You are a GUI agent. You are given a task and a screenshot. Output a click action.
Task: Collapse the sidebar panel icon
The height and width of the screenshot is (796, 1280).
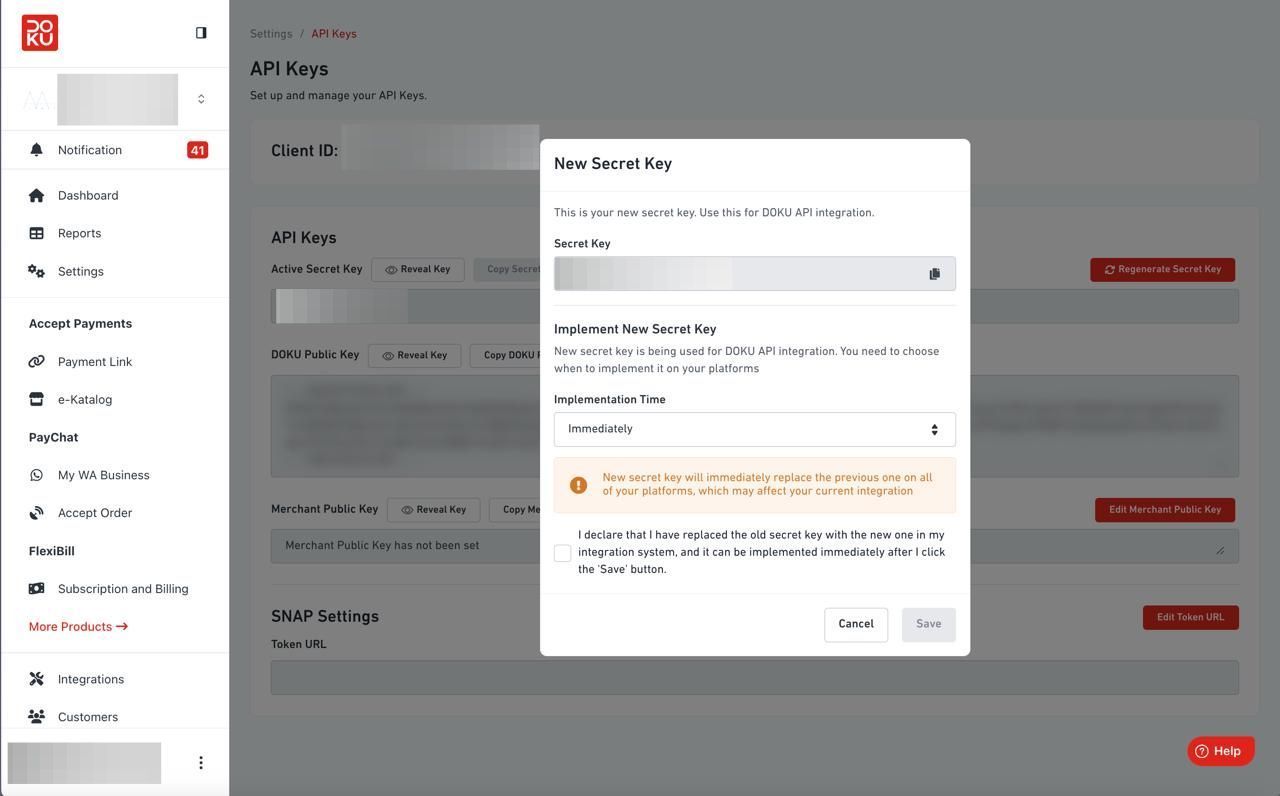[201, 33]
